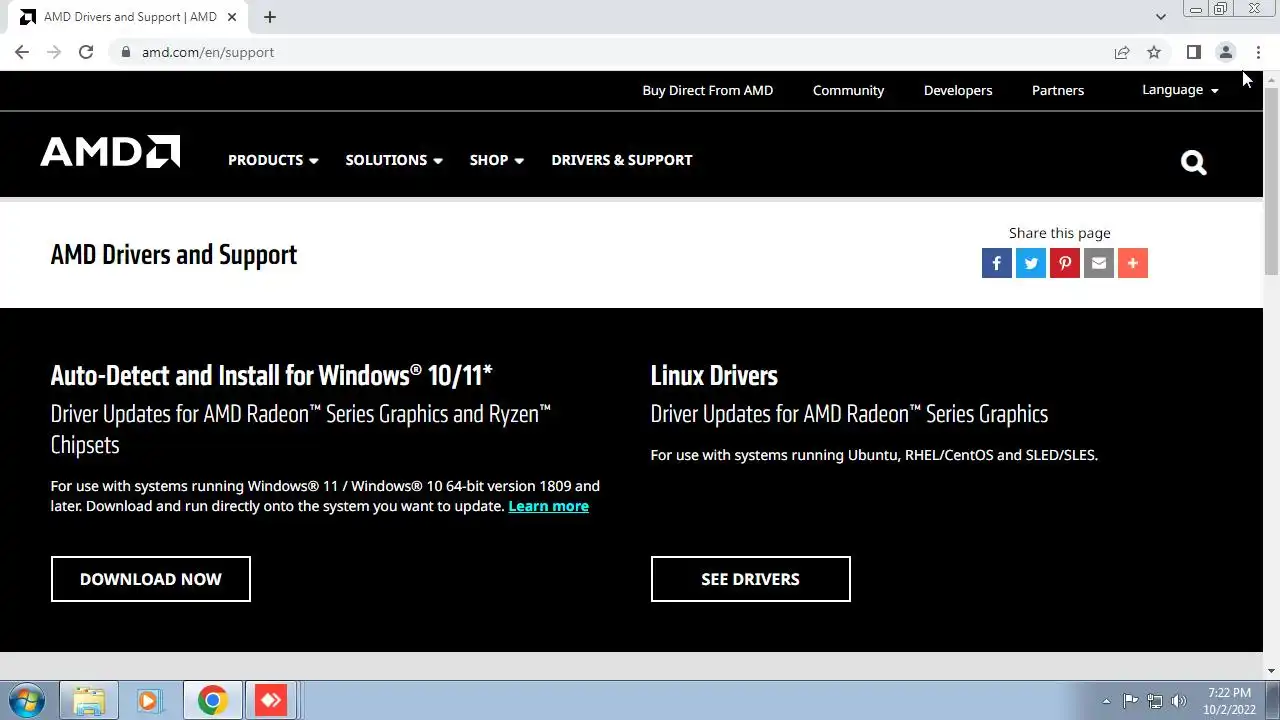Open Drivers & Support nav item

622,160
